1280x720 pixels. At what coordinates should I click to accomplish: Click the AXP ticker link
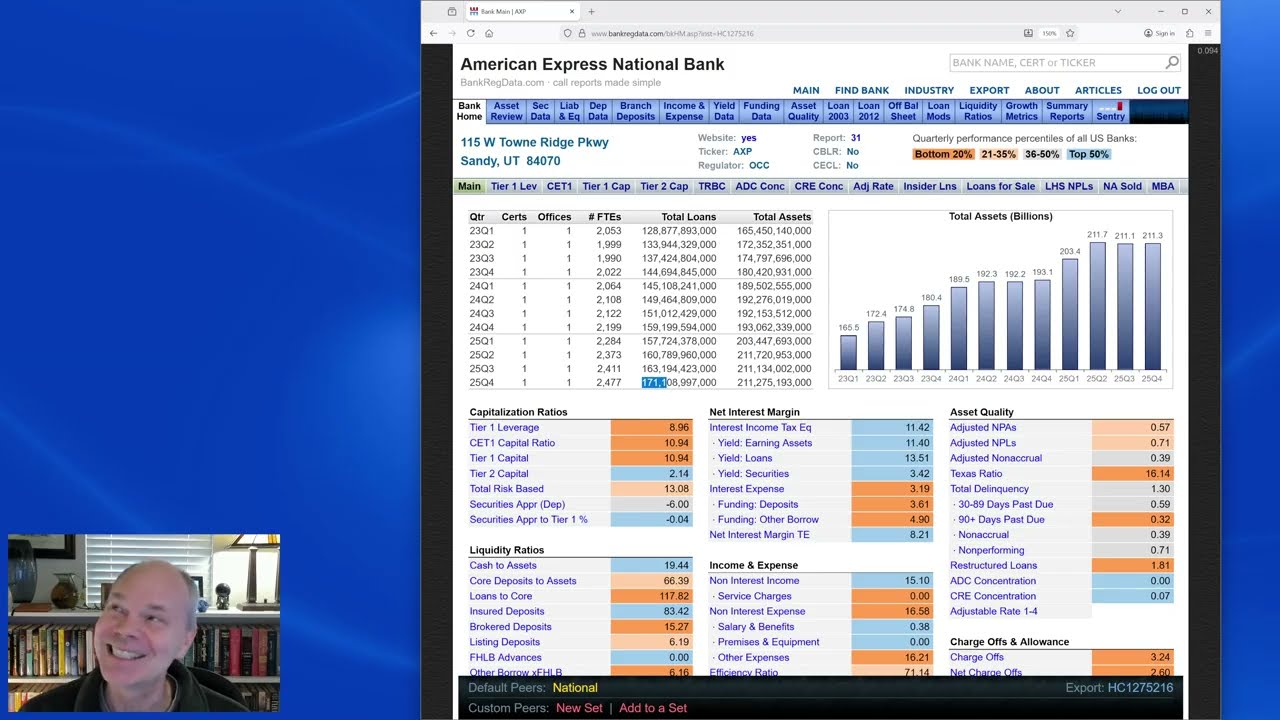point(742,152)
